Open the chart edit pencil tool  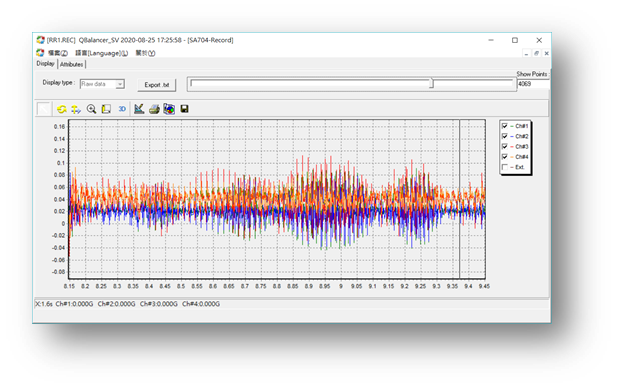139,109
